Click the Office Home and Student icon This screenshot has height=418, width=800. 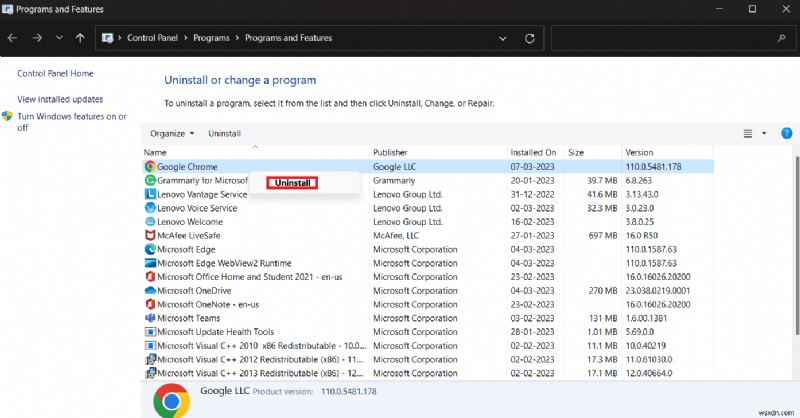pyautogui.click(x=150, y=277)
